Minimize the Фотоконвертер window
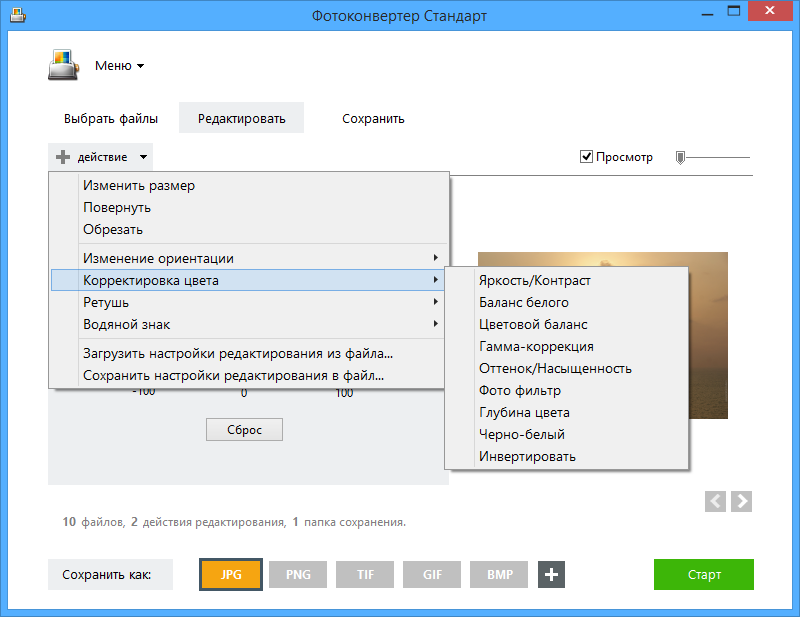Screen dimensions: 800x617 707,12
